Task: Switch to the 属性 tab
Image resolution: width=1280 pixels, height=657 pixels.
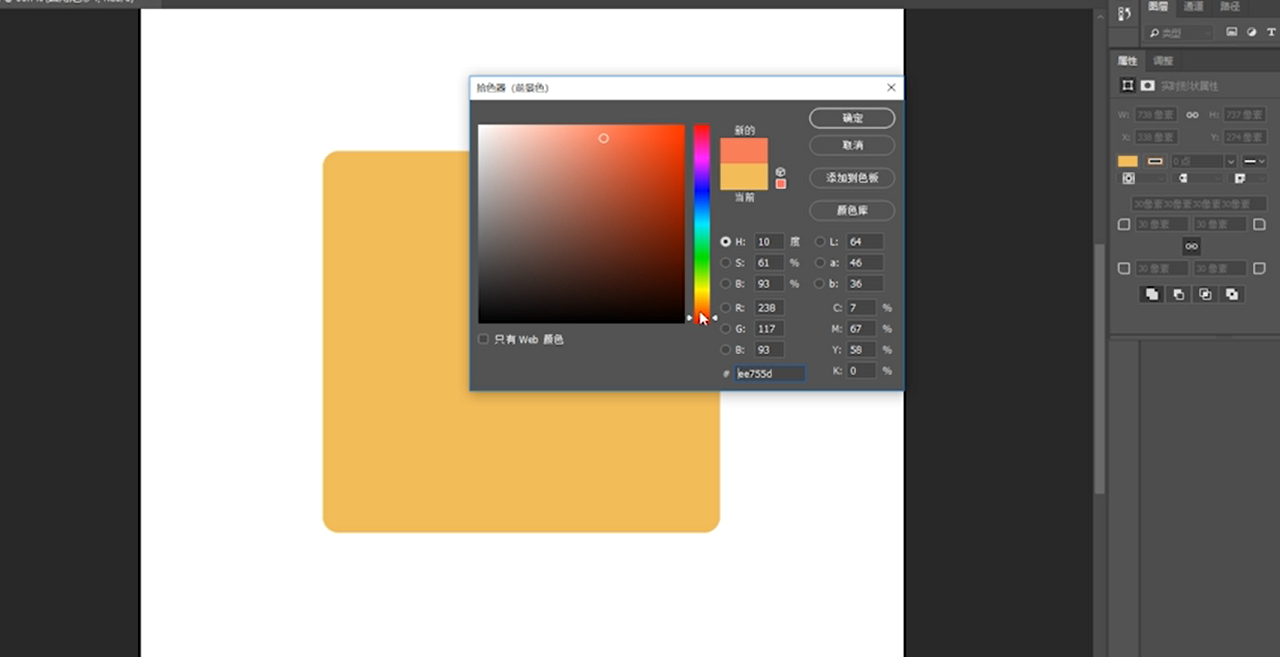Action: 1128,61
